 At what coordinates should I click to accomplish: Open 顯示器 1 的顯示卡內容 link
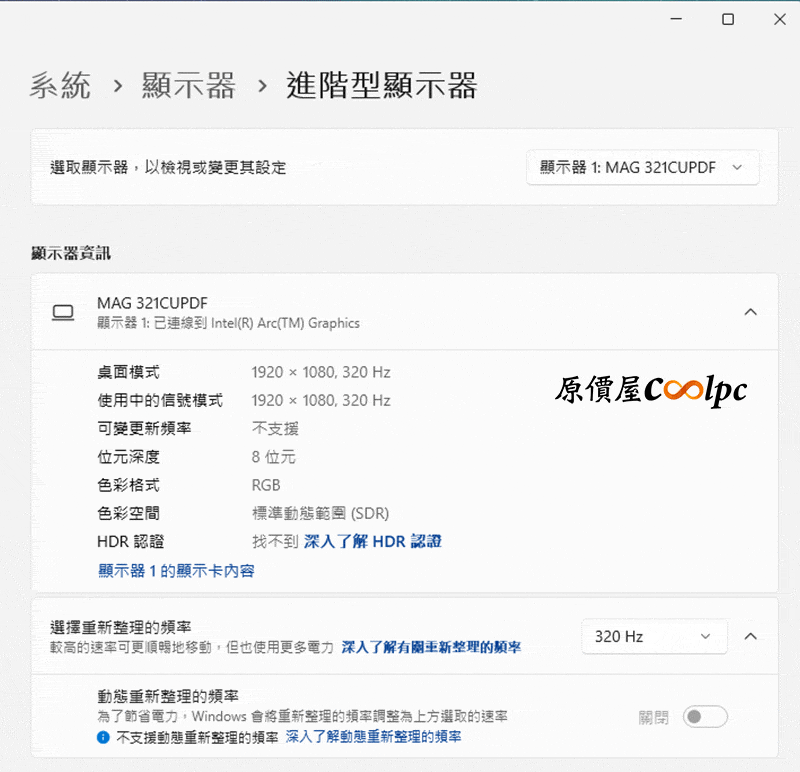[176, 571]
